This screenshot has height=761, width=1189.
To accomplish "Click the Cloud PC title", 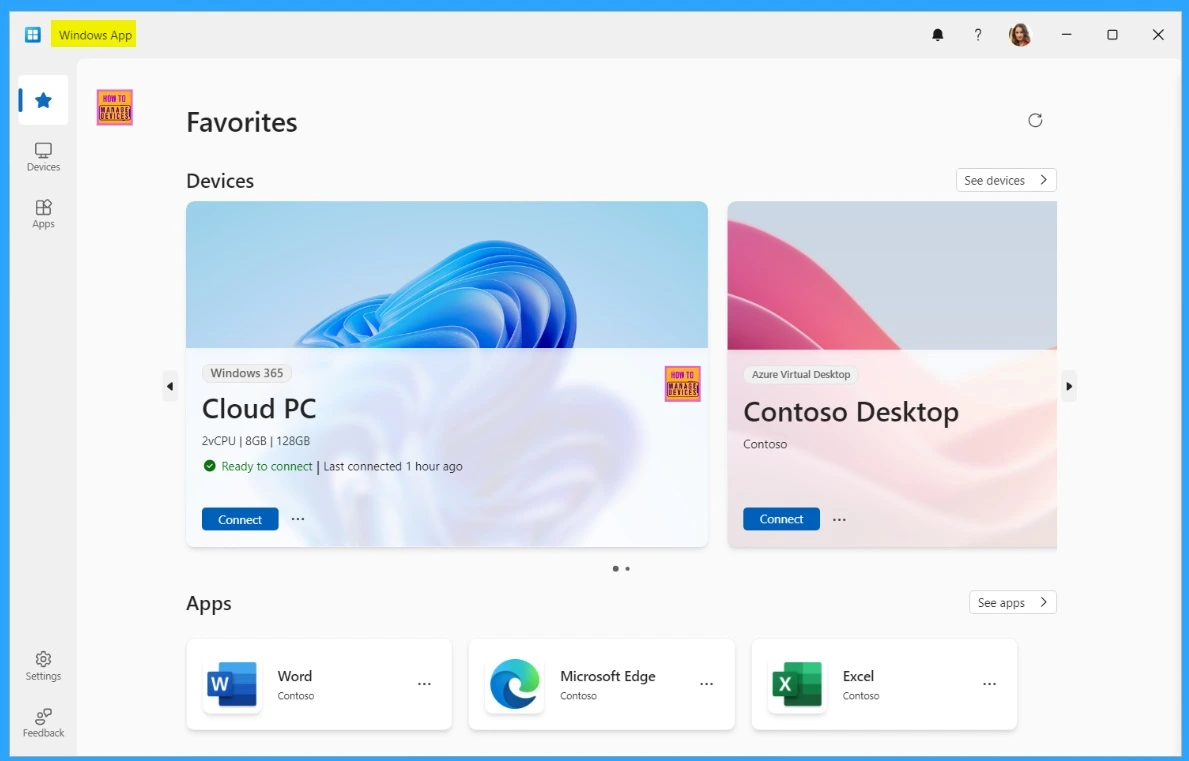I will 259,409.
